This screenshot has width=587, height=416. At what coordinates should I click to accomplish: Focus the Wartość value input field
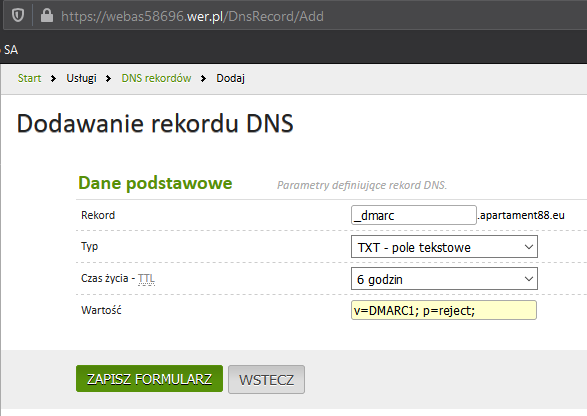pyautogui.click(x=444, y=310)
